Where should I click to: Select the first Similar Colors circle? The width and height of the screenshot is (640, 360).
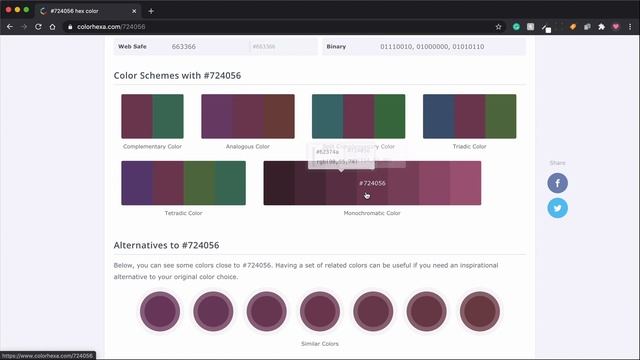160,311
